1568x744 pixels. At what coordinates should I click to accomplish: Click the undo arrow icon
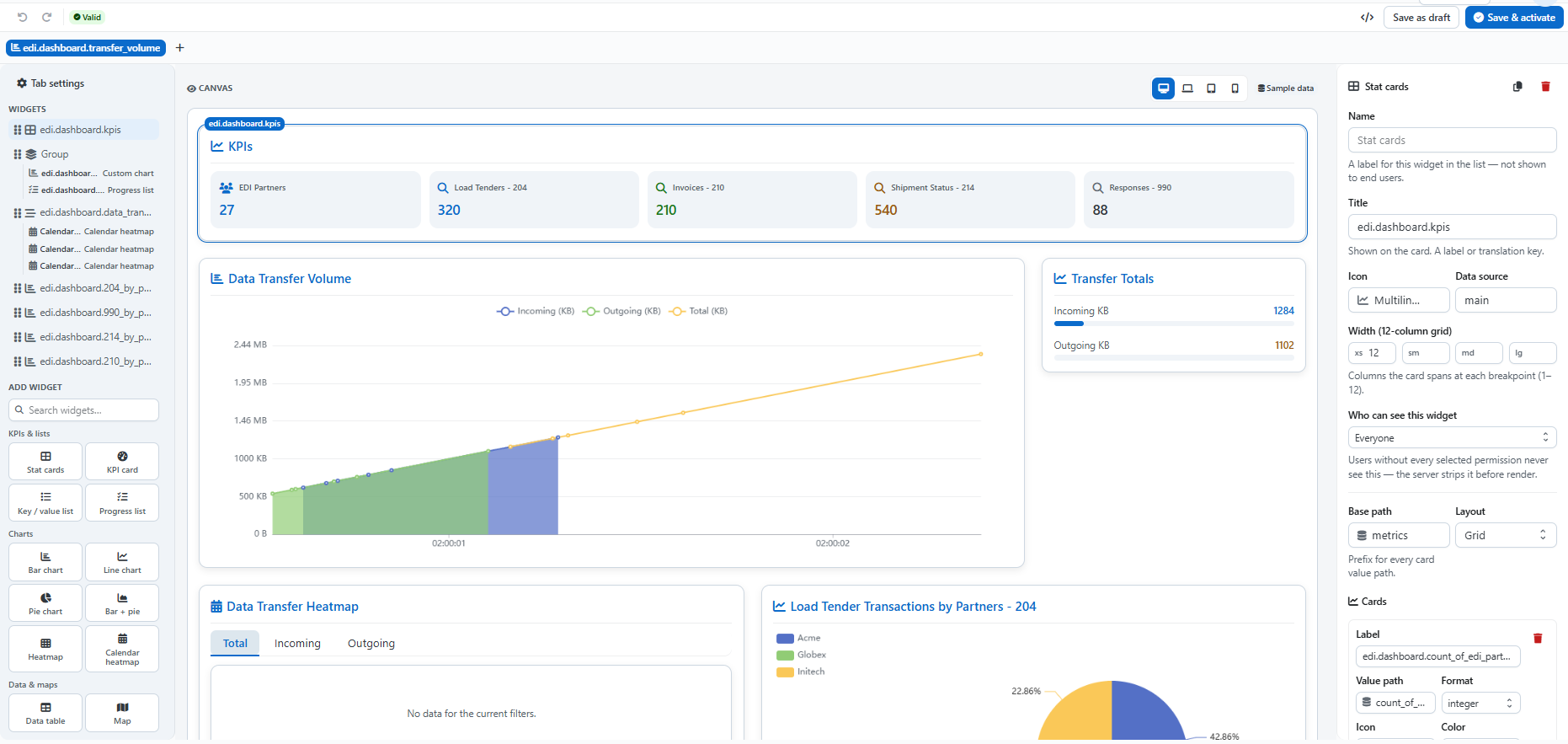(23, 17)
